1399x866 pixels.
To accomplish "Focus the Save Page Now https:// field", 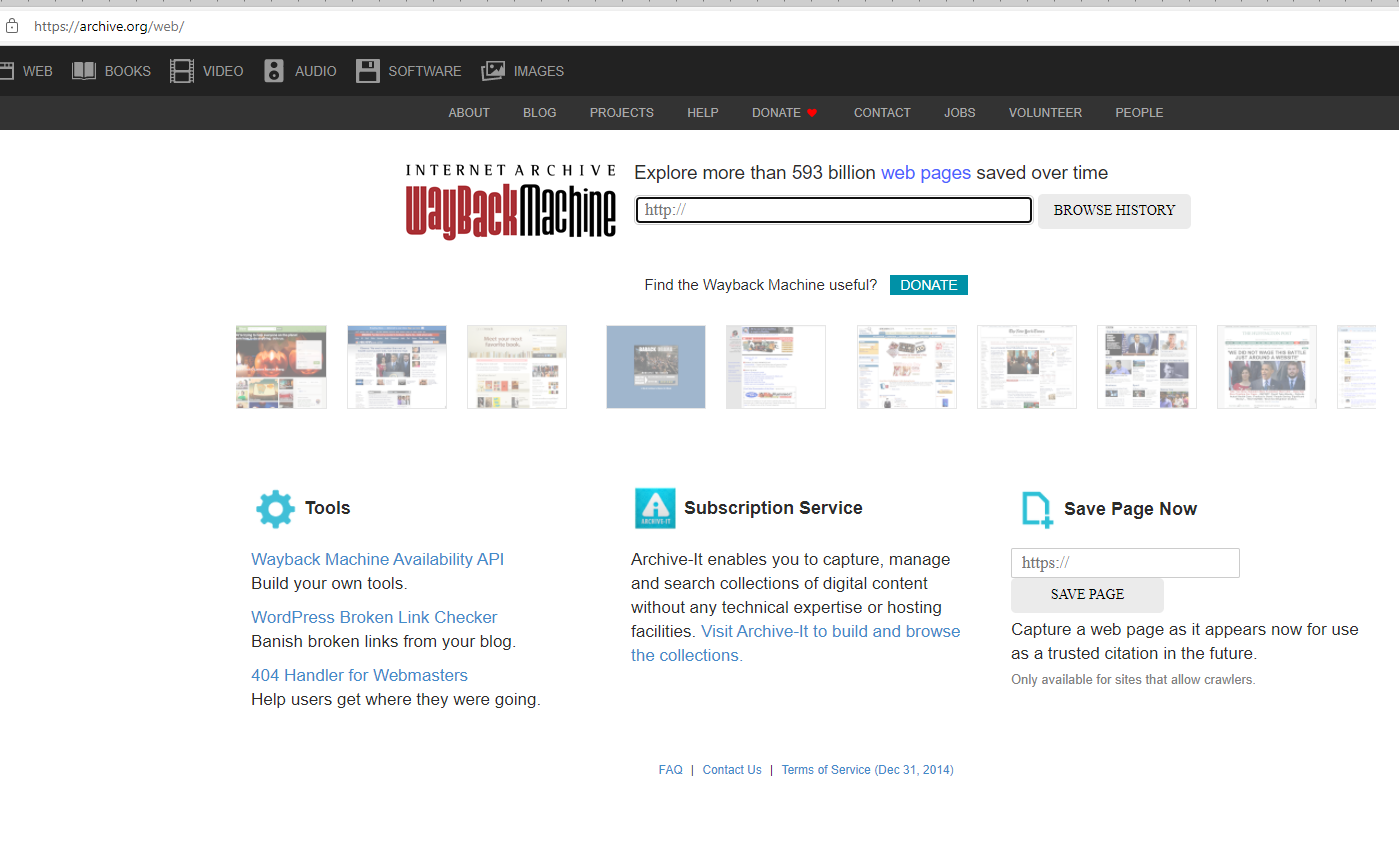I will [1125, 563].
